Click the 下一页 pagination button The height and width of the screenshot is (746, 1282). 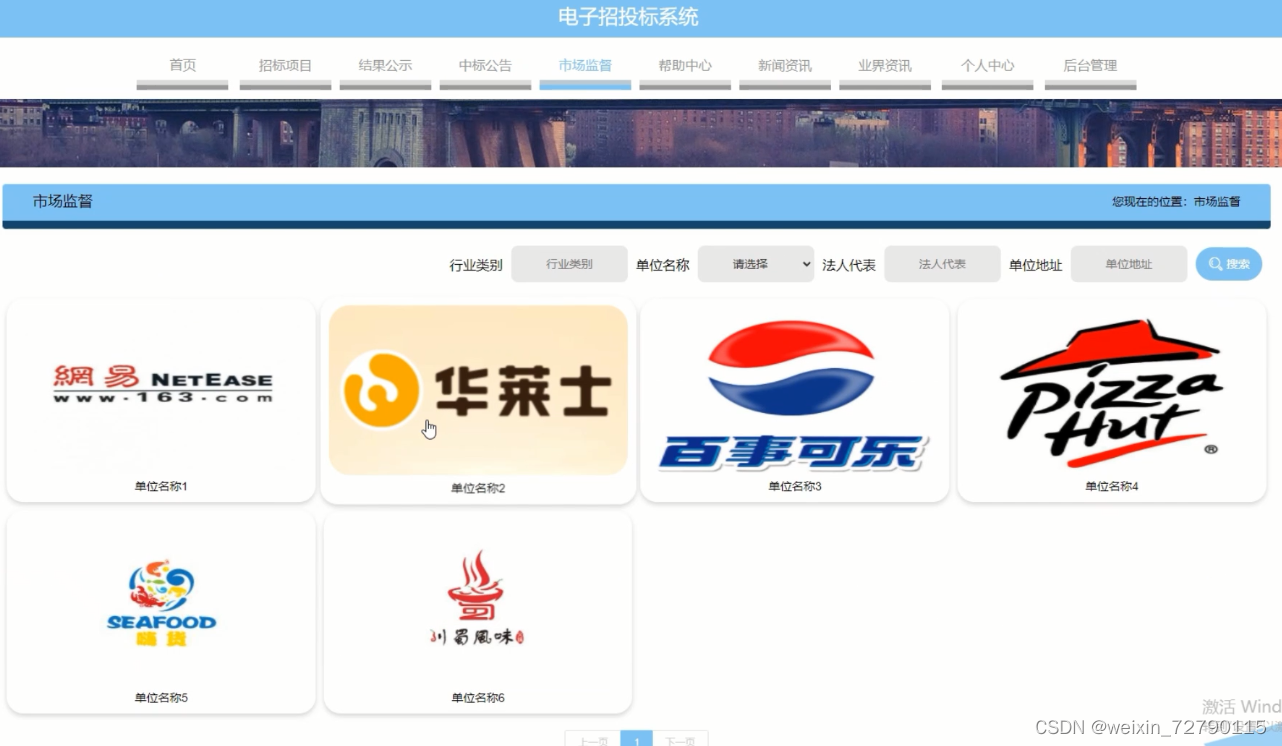(x=680, y=739)
